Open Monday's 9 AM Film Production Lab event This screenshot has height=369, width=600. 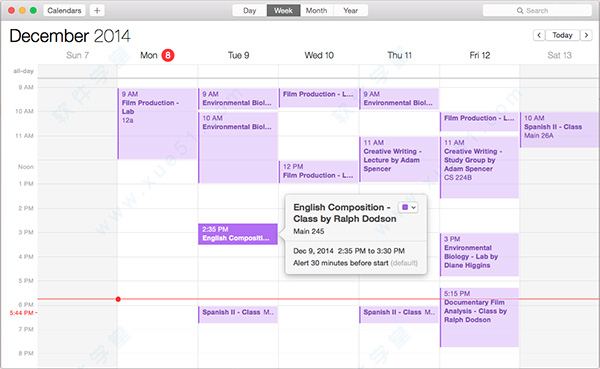[157, 124]
